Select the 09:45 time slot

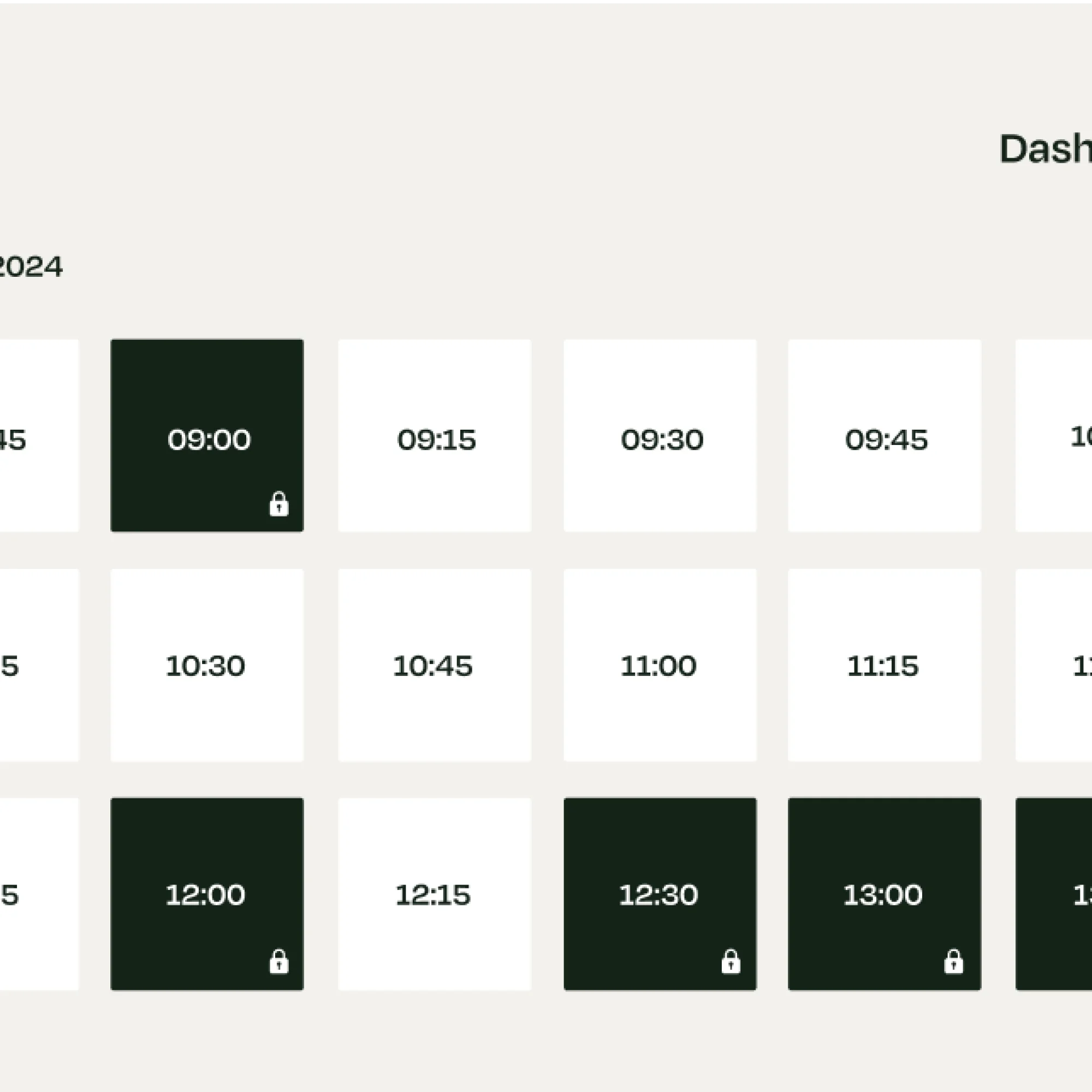(885, 436)
